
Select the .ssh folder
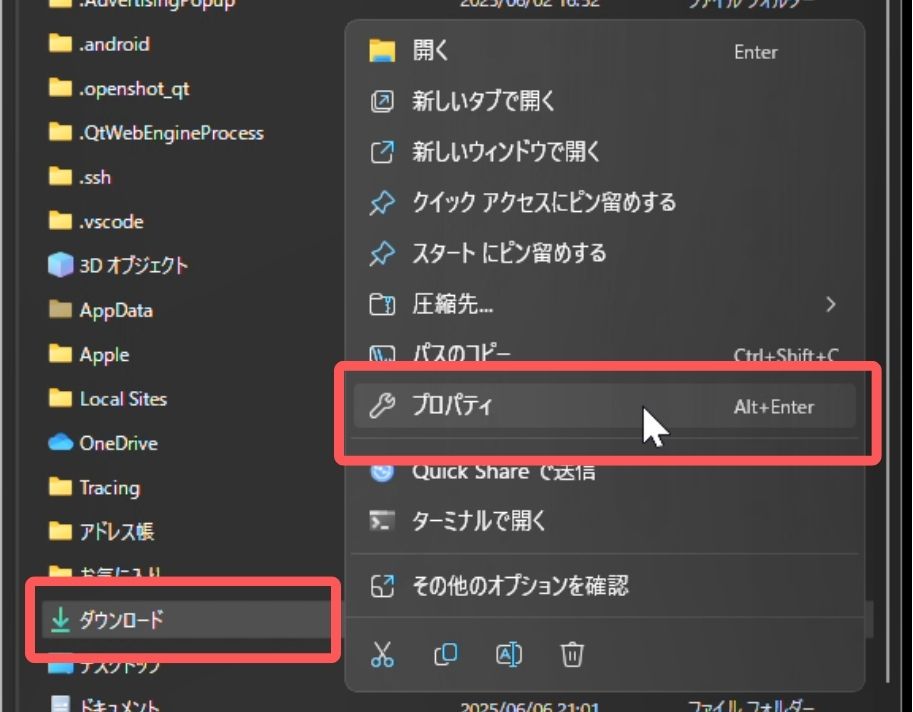[80, 177]
